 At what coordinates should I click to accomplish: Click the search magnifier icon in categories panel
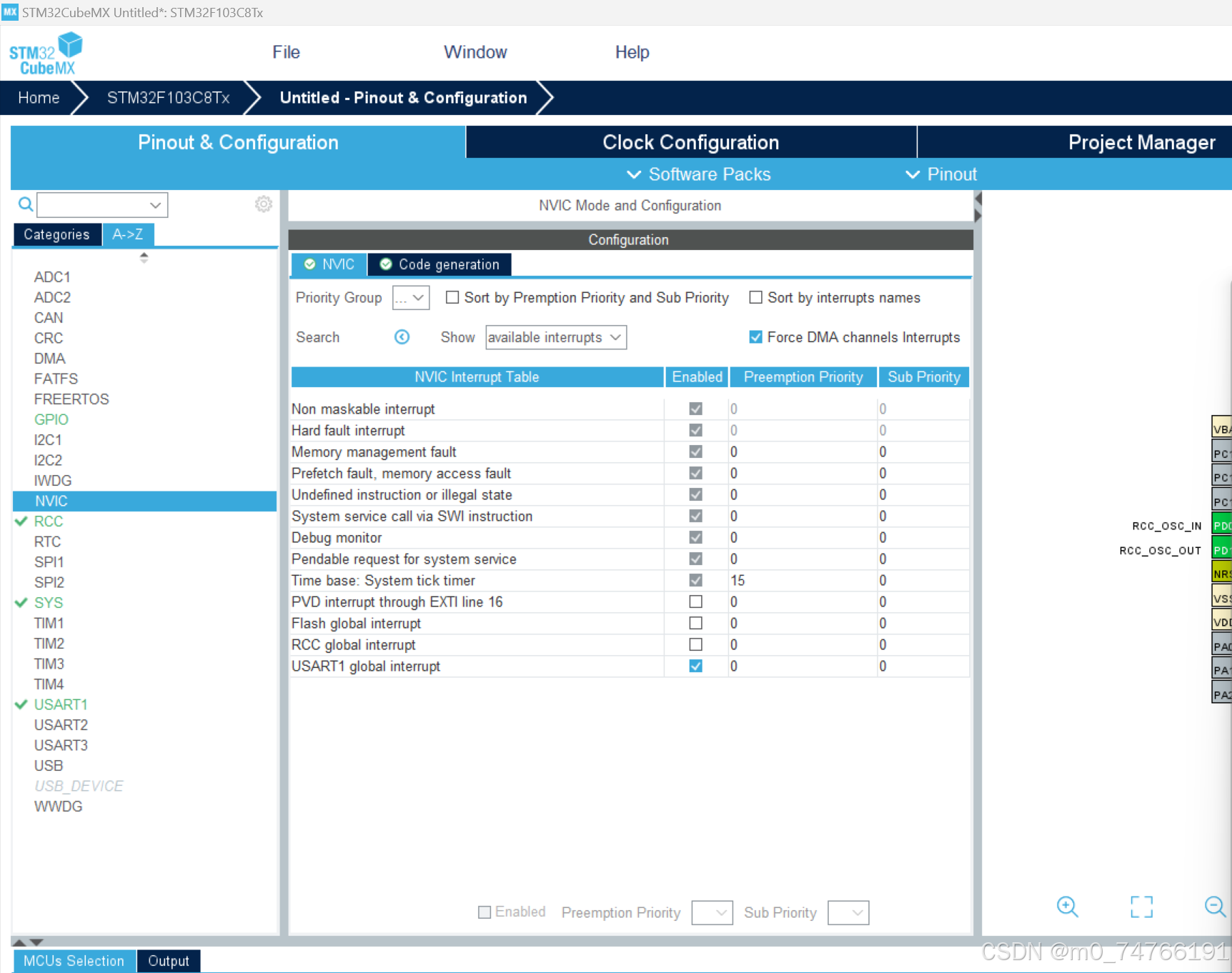[26, 205]
